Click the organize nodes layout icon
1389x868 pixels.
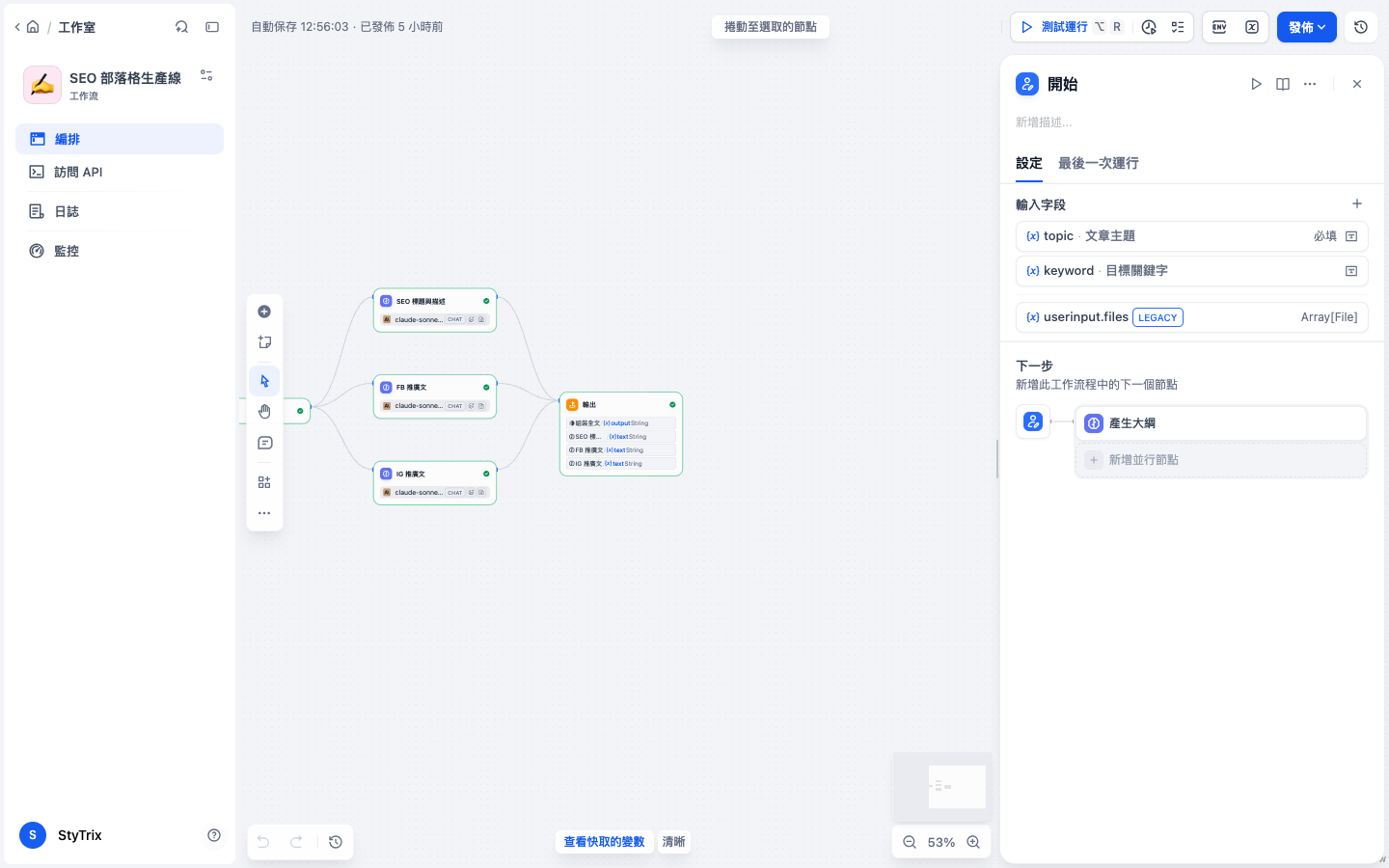click(264, 482)
